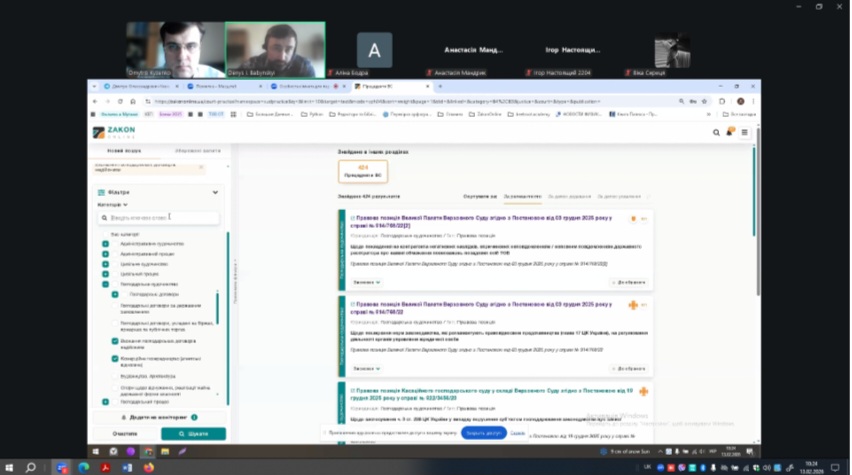Click the blue close access button
This screenshot has height=475, width=852.
coord(484,433)
